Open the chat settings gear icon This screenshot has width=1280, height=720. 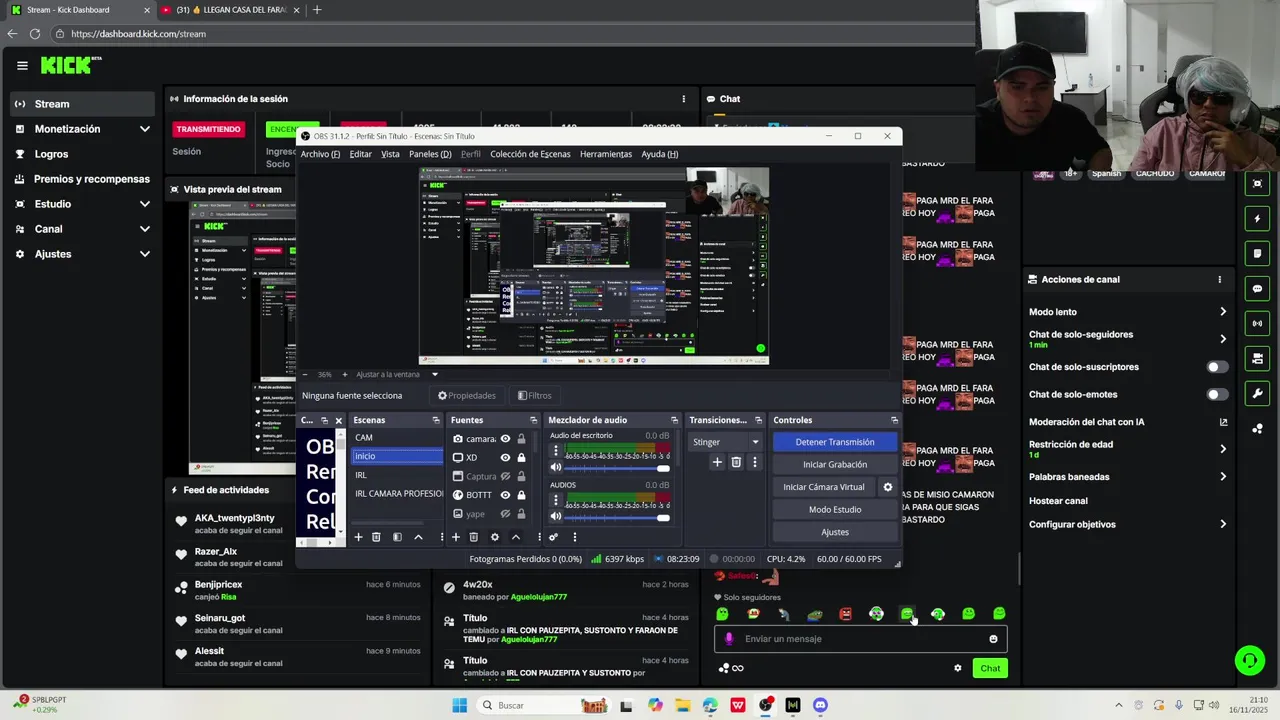[x=957, y=668]
